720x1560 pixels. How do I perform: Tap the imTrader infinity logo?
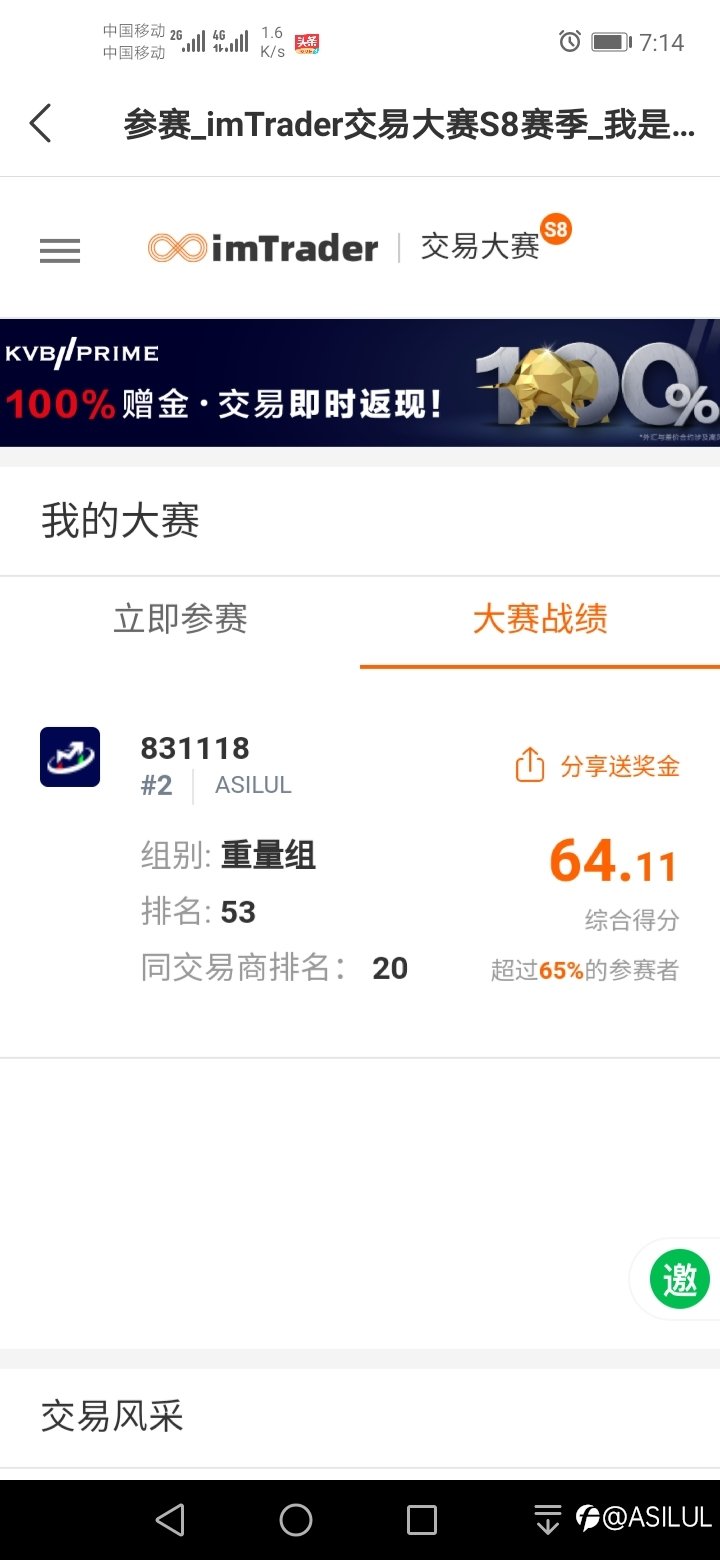(178, 248)
